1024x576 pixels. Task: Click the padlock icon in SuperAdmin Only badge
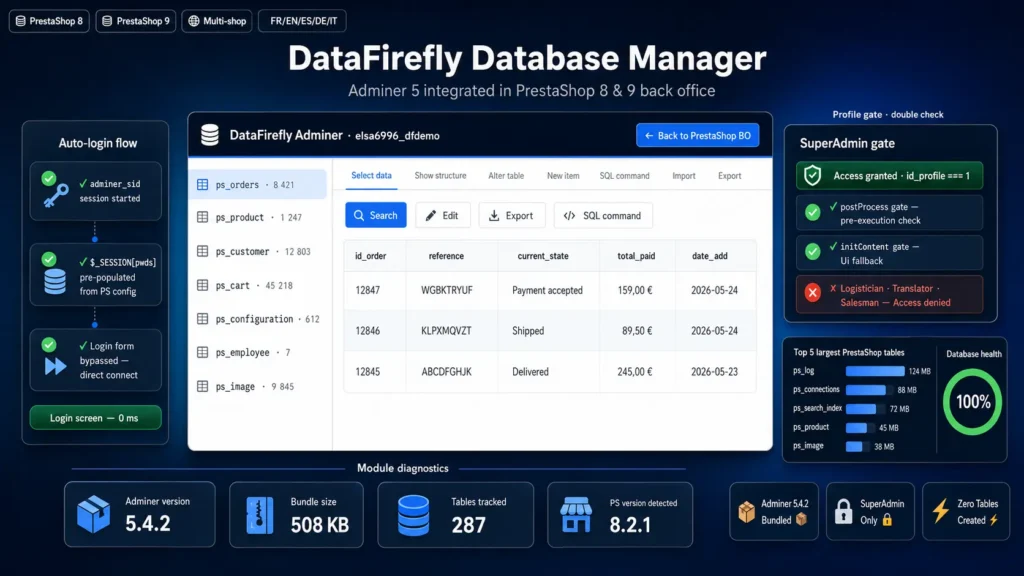(844, 511)
